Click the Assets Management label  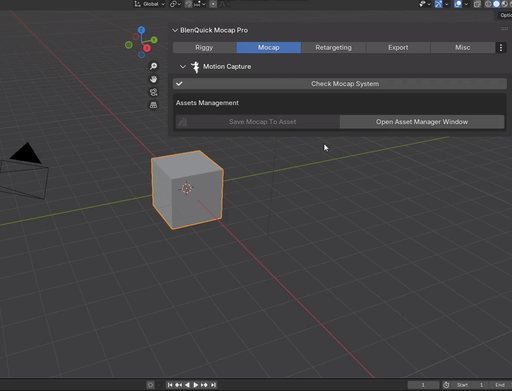207,103
